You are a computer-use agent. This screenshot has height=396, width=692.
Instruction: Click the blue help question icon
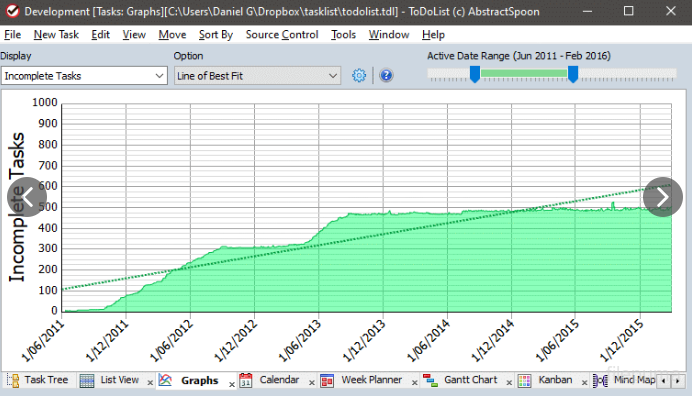[386, 75]
